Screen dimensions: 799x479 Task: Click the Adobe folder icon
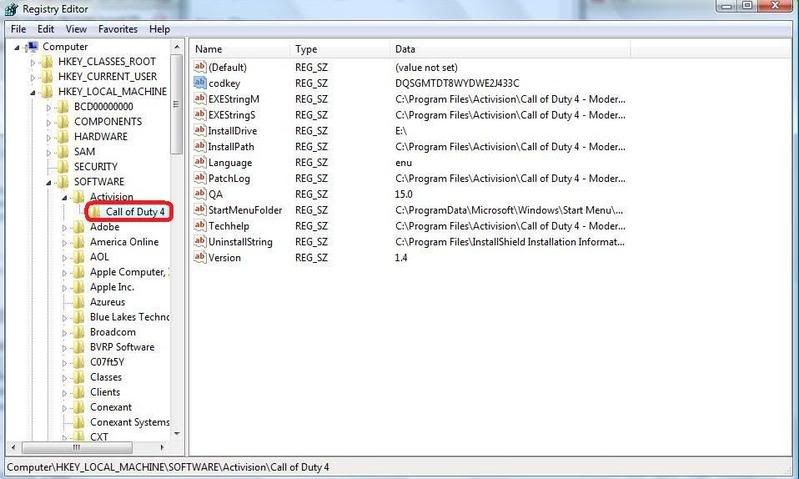tap(78, 227)
